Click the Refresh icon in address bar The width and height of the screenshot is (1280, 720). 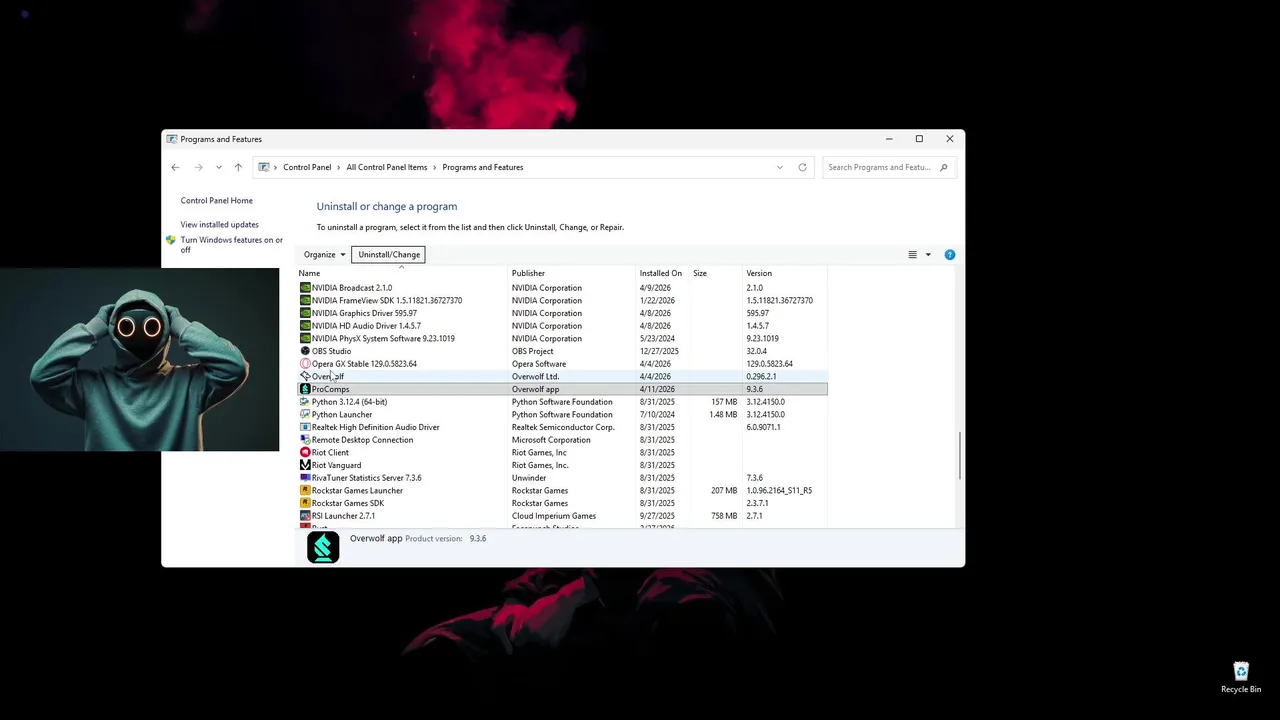click(x=802, y=167)
